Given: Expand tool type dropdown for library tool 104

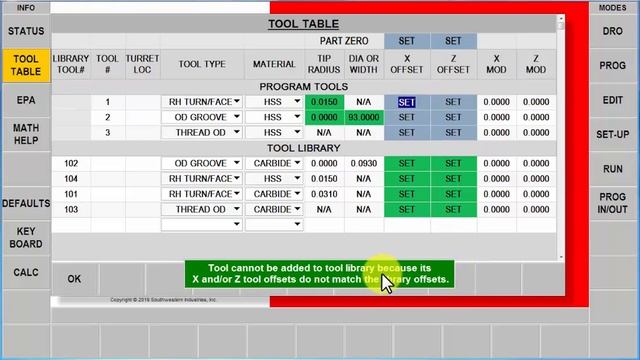Looking at the screenshot, I should (237, 178).
